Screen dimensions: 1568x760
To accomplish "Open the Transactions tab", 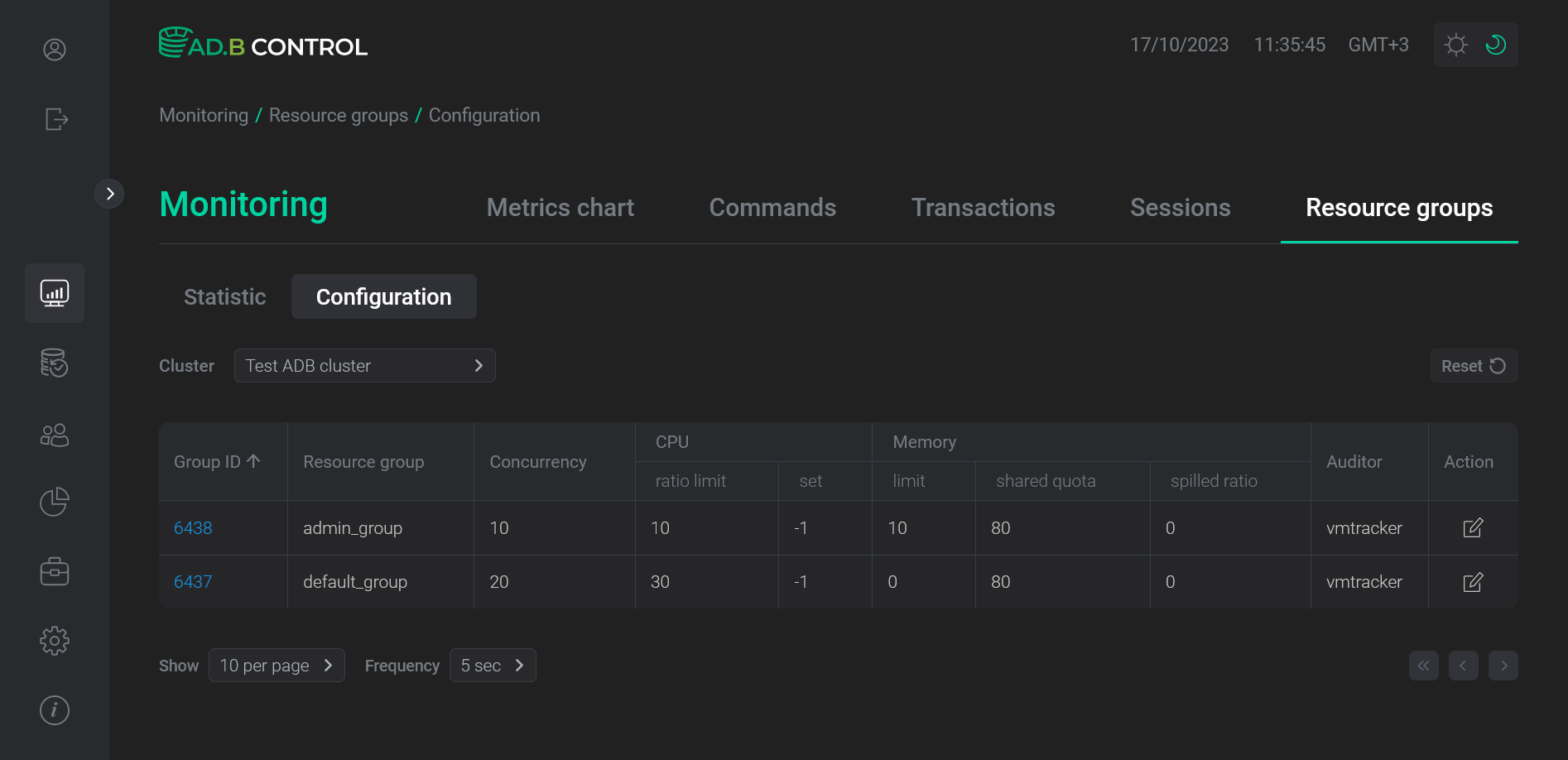I will [983, 208].
